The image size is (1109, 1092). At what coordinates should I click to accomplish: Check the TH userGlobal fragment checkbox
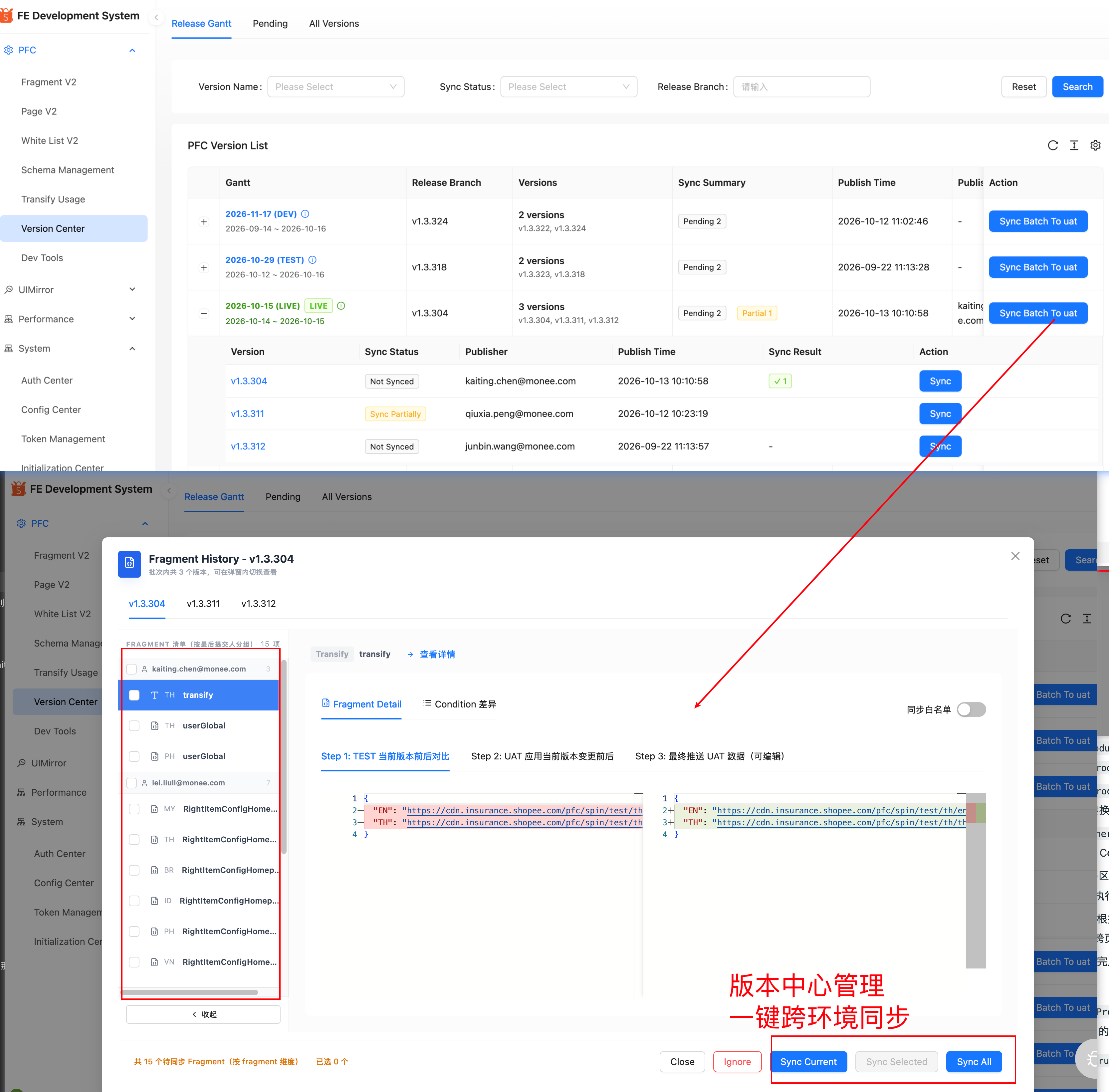[134, 725]
